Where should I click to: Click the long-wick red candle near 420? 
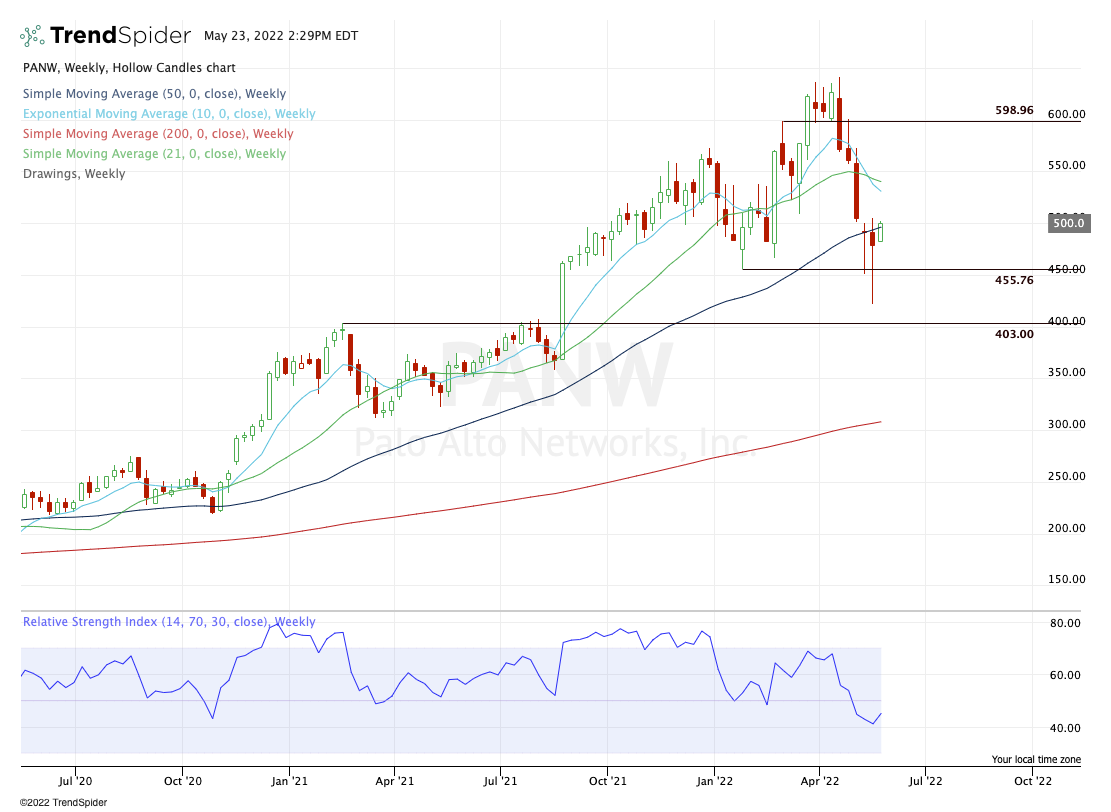pyautogui.click(x=872, y=261)
